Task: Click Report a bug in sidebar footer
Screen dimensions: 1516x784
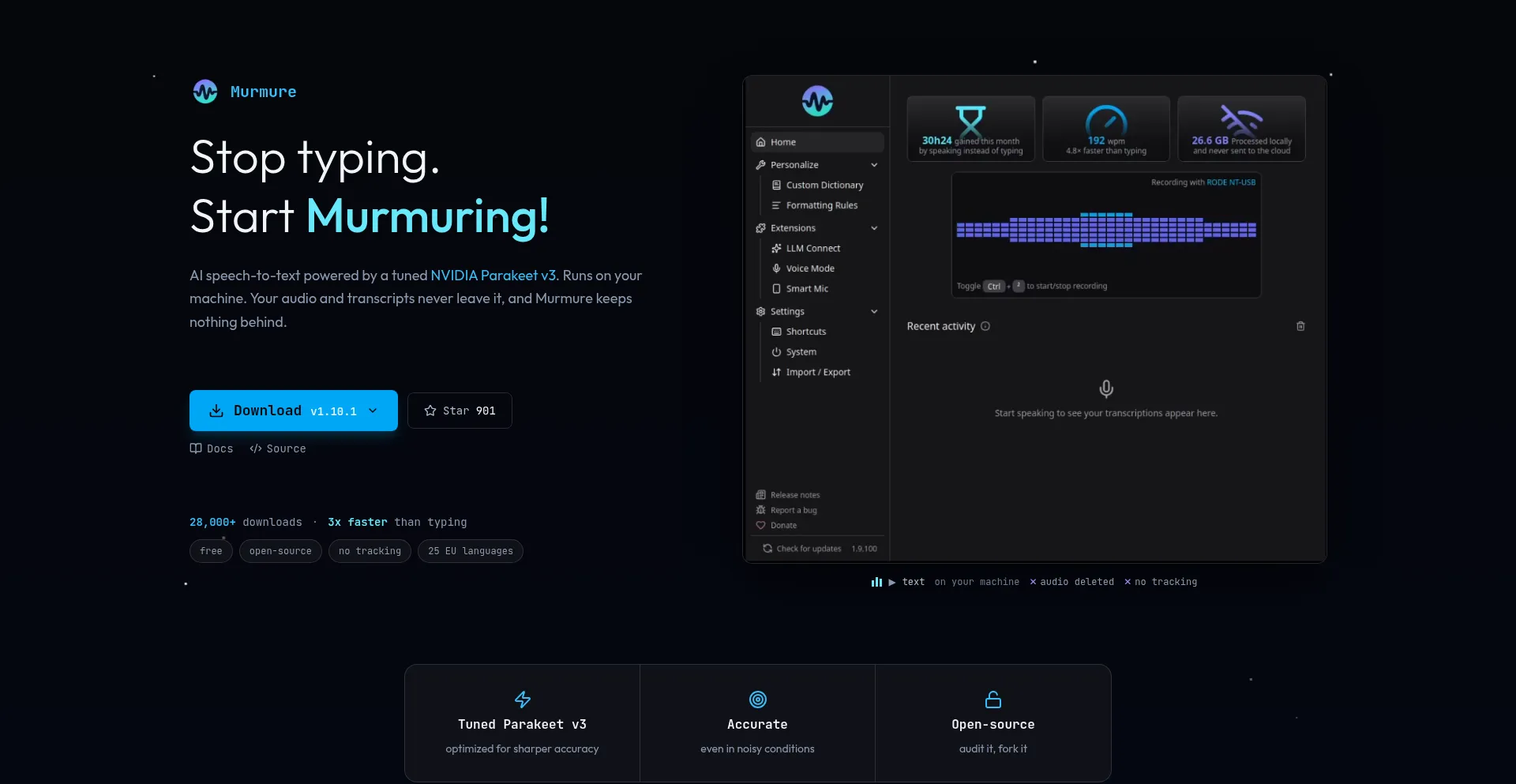Action: click(786, 510)
